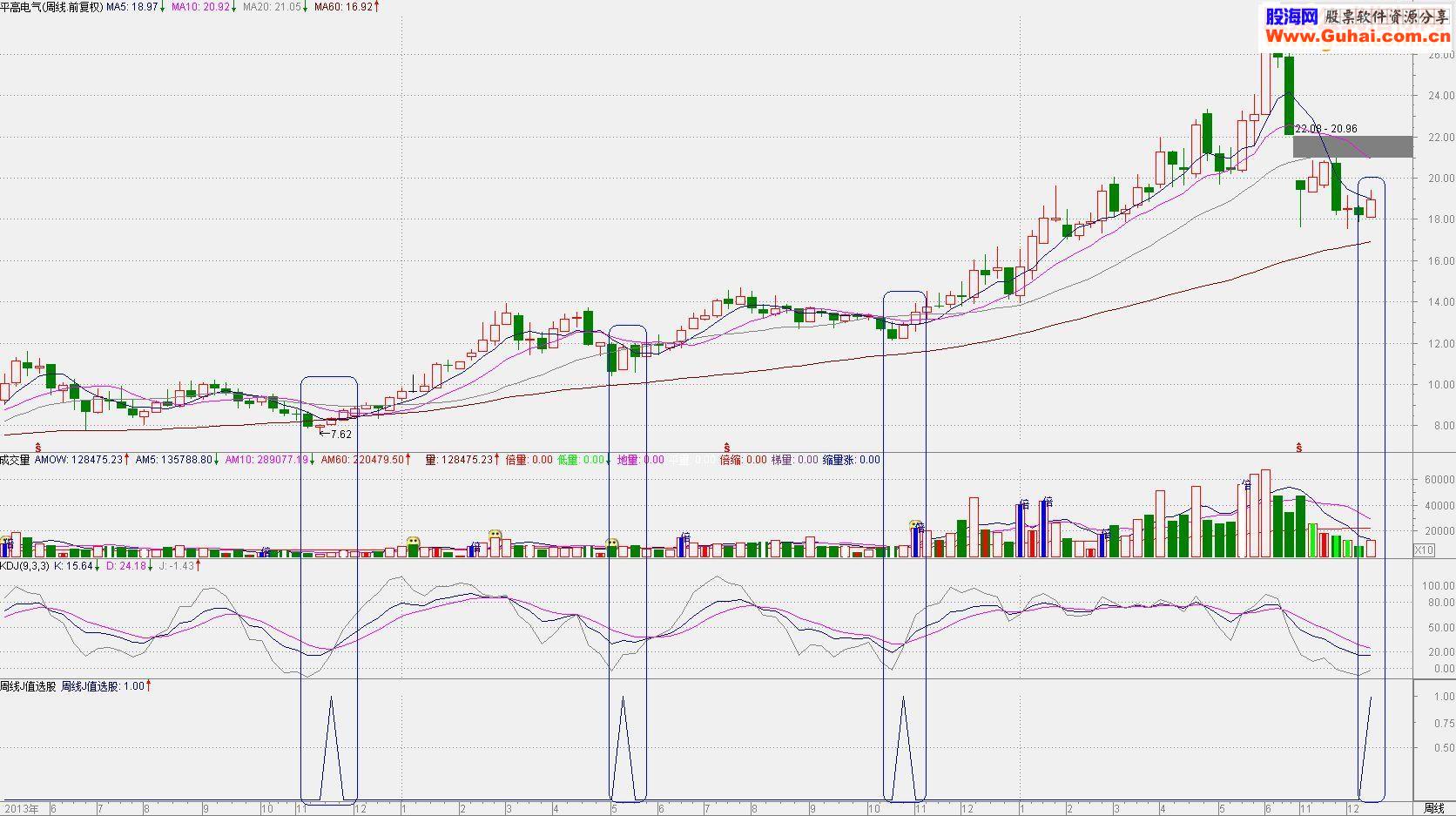Click the KDJ(9,3,3) indicator title
This screenshot has width=1456, height=816.
click(25, 566)
